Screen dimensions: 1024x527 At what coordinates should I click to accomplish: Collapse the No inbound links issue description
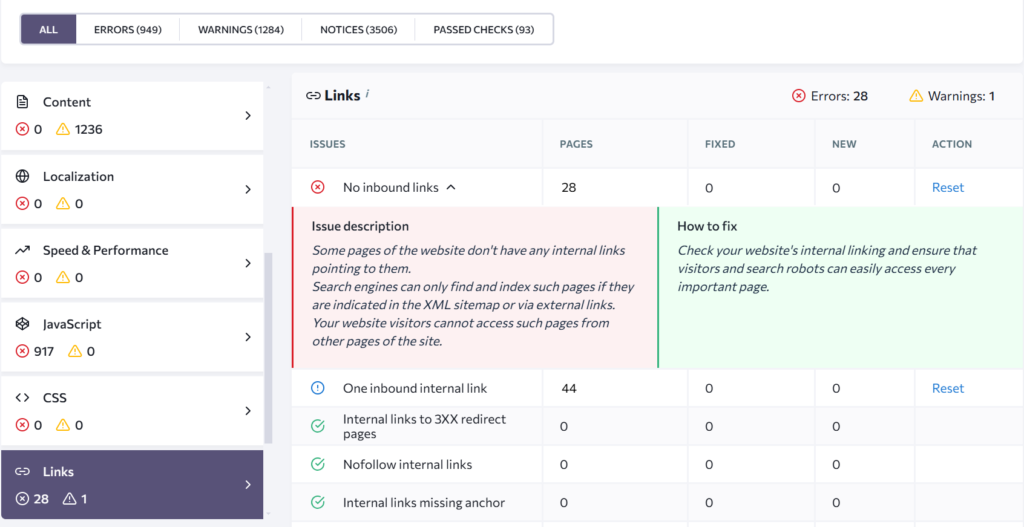pos(451,187)
